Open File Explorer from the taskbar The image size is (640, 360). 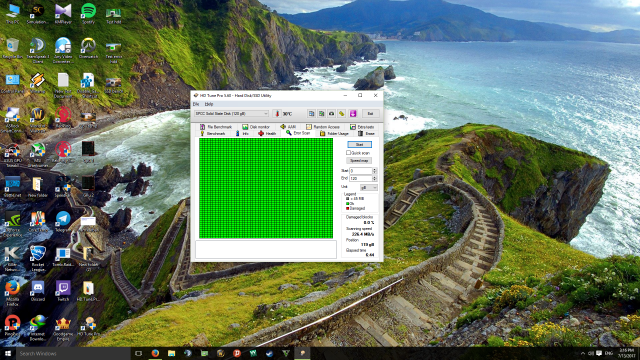click(171, 353)
